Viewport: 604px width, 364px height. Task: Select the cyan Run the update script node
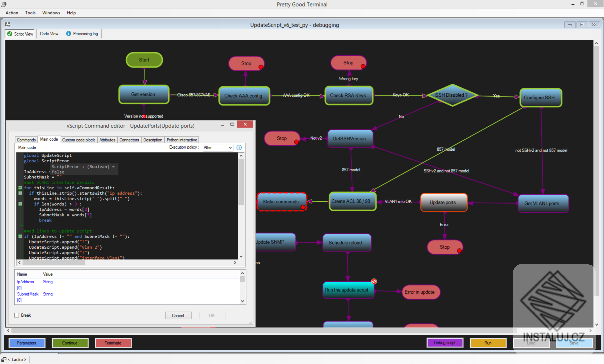coord(347,290)
